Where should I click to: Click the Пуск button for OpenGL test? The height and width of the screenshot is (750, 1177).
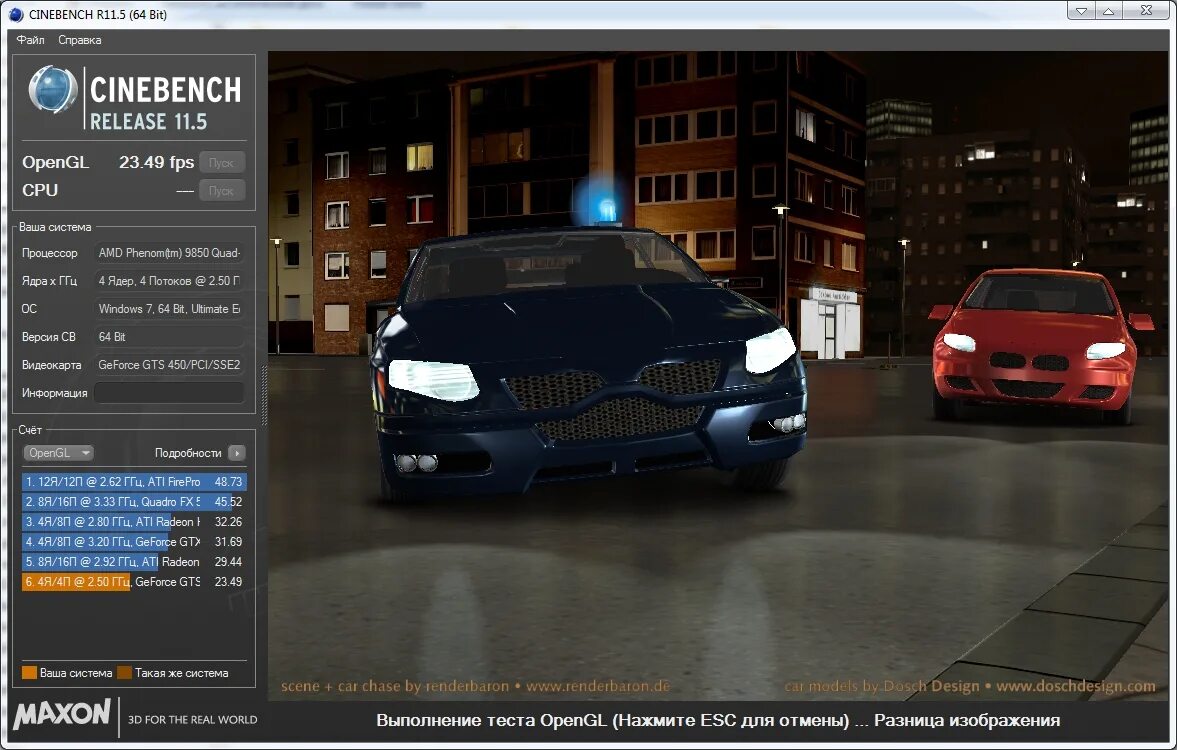click(221, 162)
